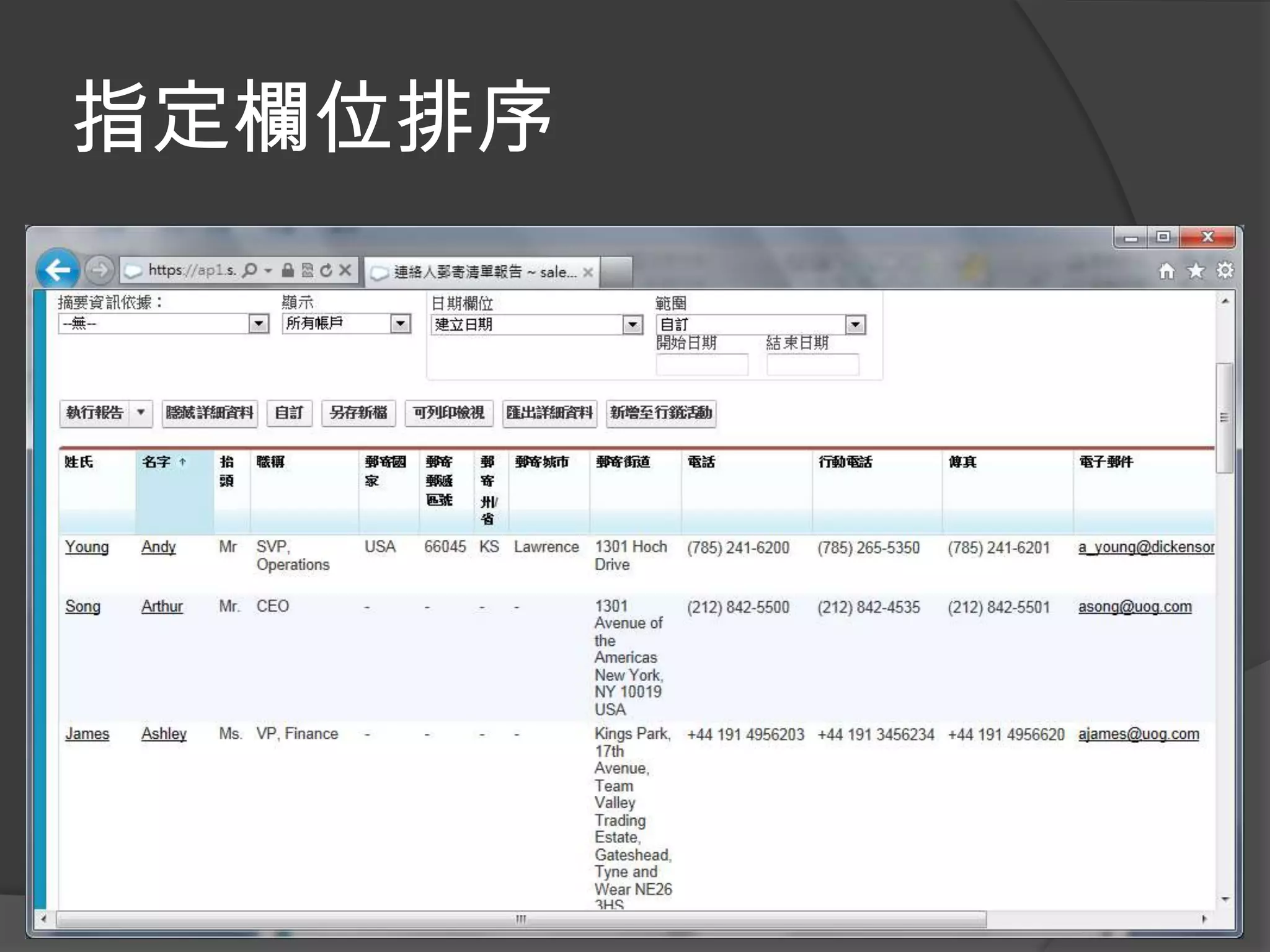Open the James last name link
Screen dimensions: 1270x952
point(87,734)
